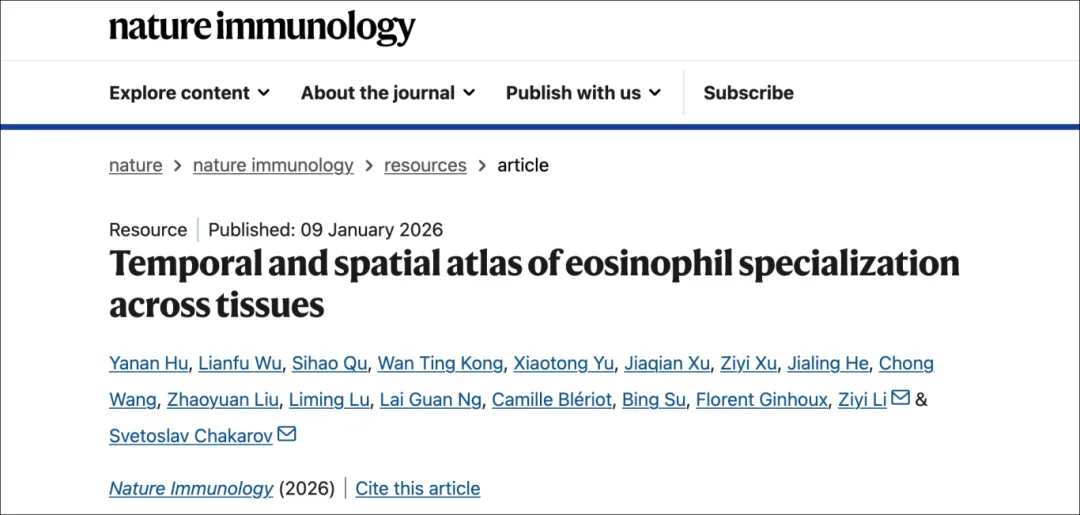Image resolution: width=1080 pixels, height=515 pixels.
Task: Open the Subscribe page
Action: pyautogui.click(x=748, y=93)
